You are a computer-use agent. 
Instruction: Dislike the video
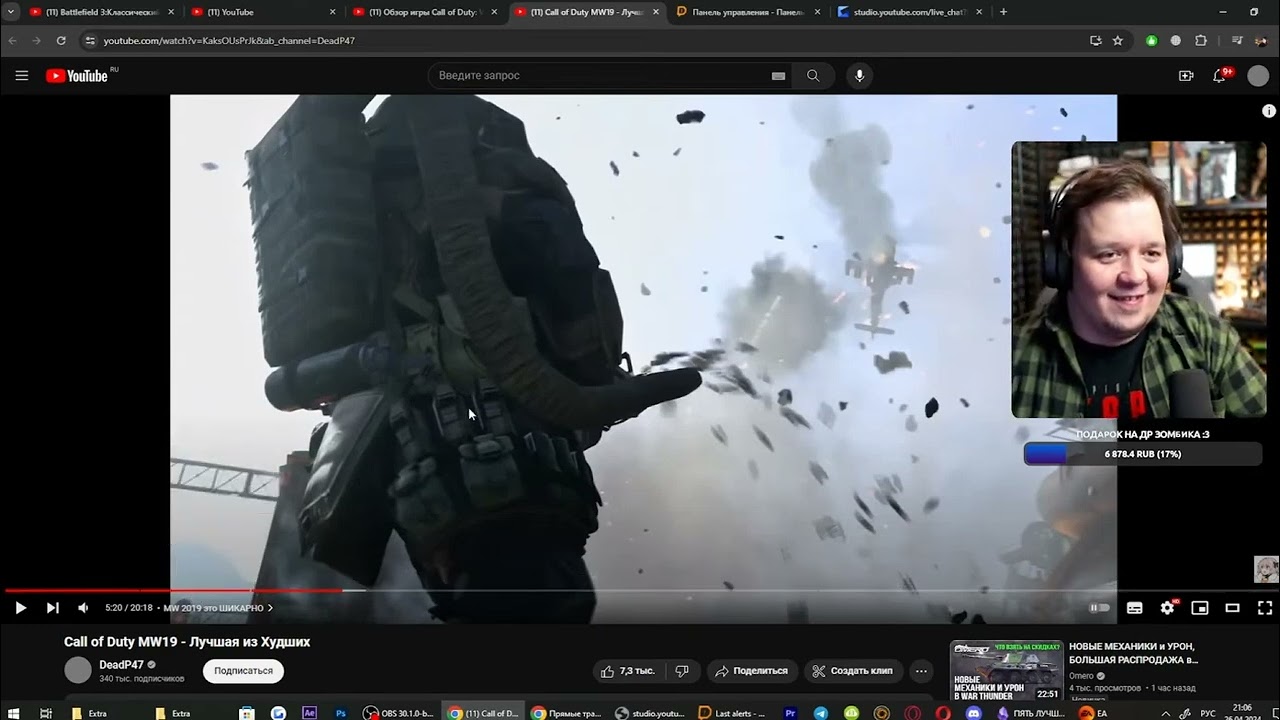(682, 671)
